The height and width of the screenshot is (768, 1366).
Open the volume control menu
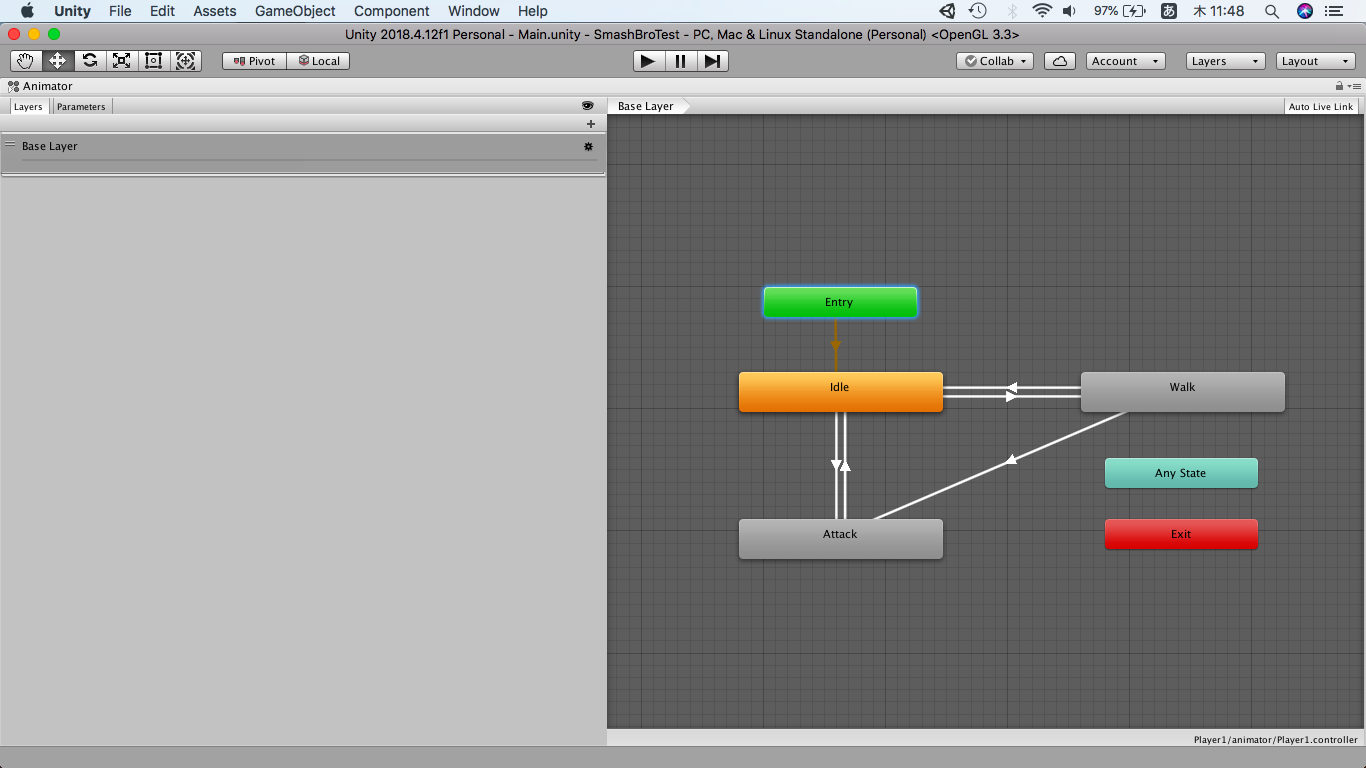click(1070, 11)
